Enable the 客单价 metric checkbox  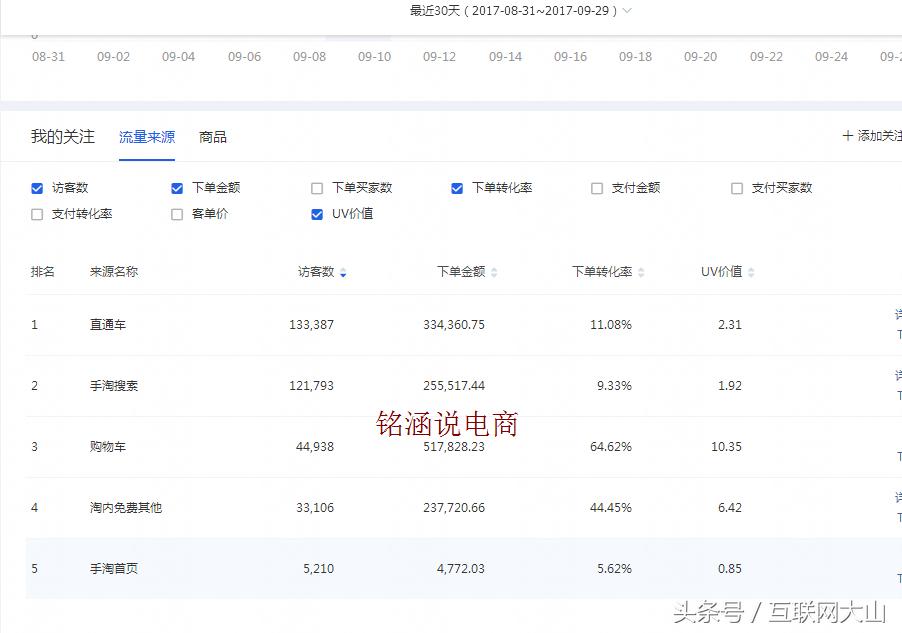point(177,214)
